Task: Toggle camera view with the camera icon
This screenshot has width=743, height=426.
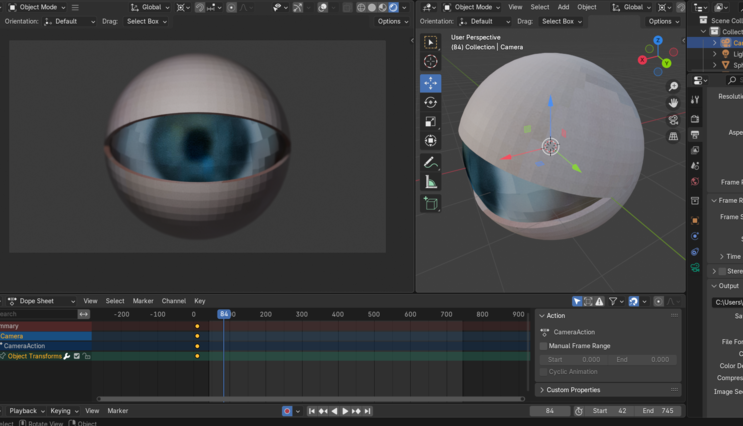Action: tap(674, 119)
